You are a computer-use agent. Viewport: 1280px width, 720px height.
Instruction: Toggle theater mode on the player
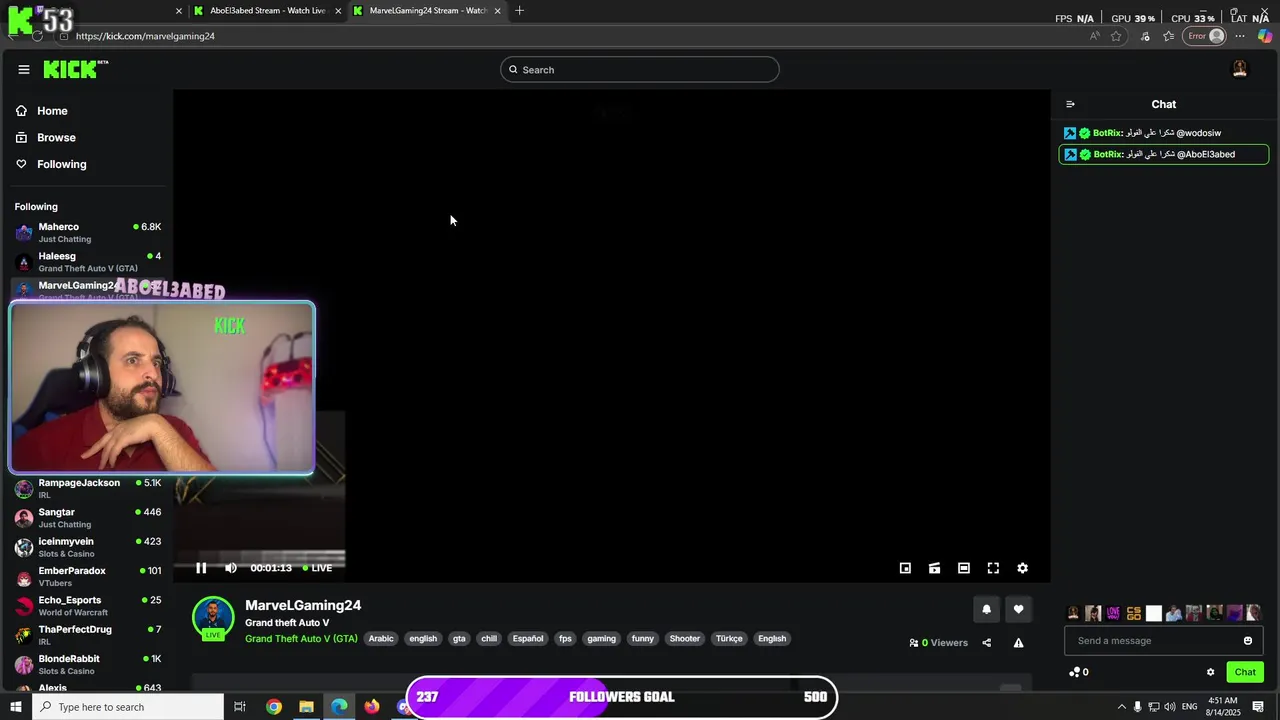(964, 568)
